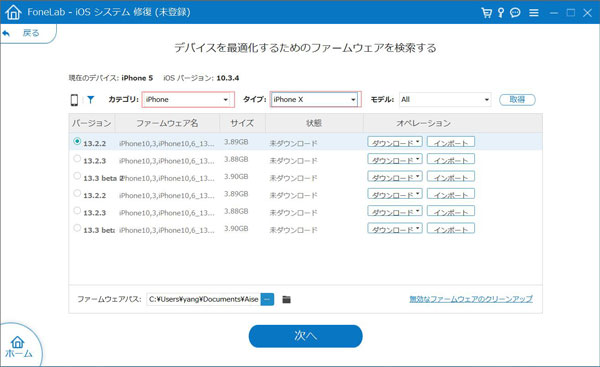Open ダウンロード dropdown for second 13.2.2 row

click(x=395, y=194)
